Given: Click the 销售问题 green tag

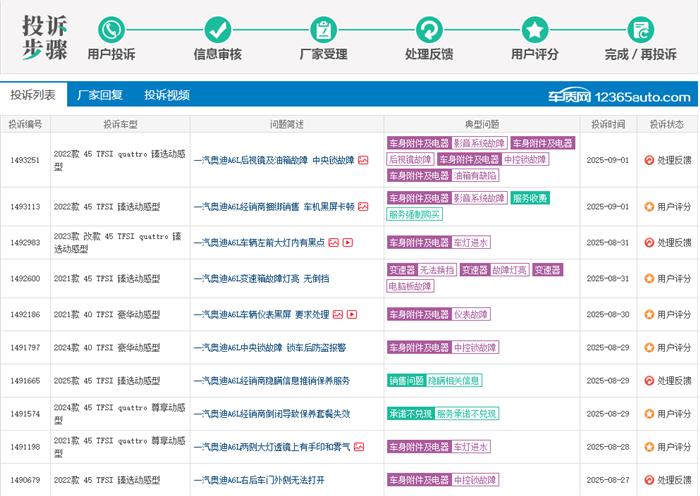Looking at the screenshot, I should (x=406, y=380).
